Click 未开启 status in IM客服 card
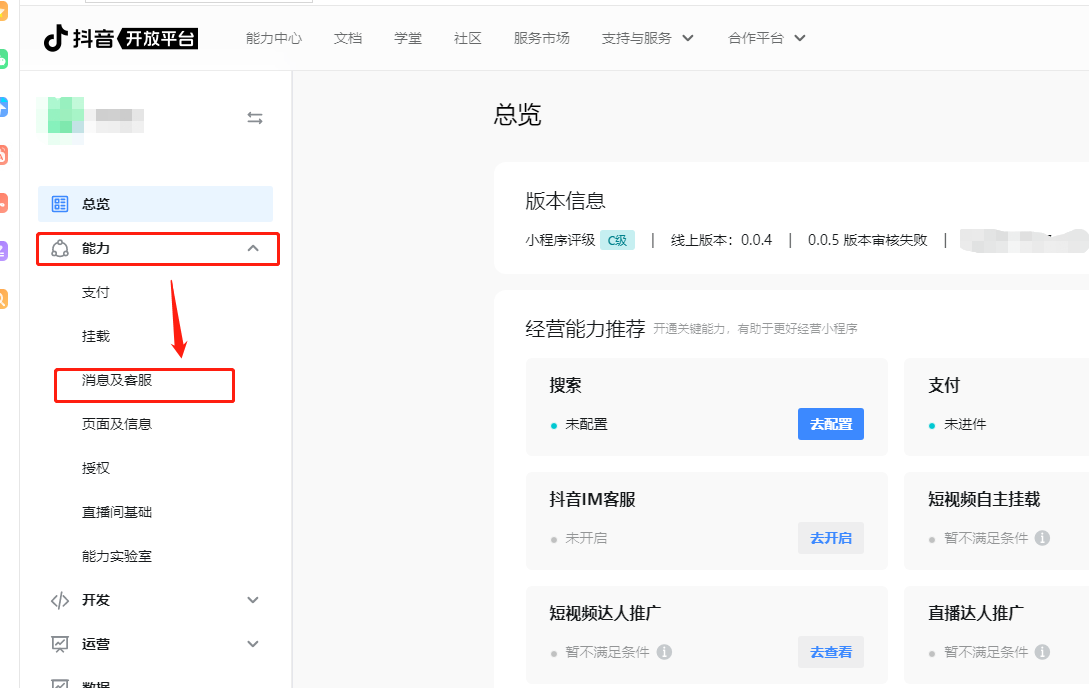Screen dimensions: 1089x688 pyautogui.click(x=586, y=538)
